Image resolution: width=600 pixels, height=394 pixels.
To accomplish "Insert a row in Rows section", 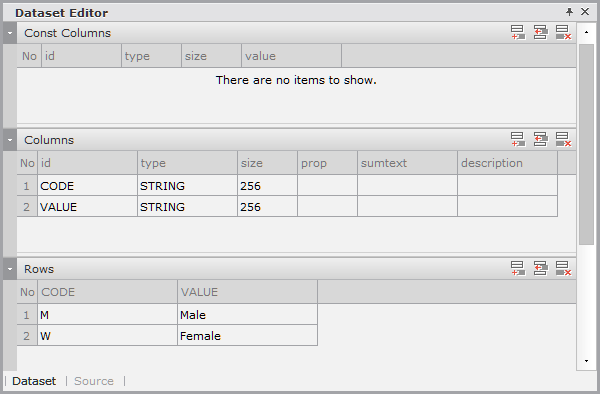I will pyautogui.click(x=540, y=268).
